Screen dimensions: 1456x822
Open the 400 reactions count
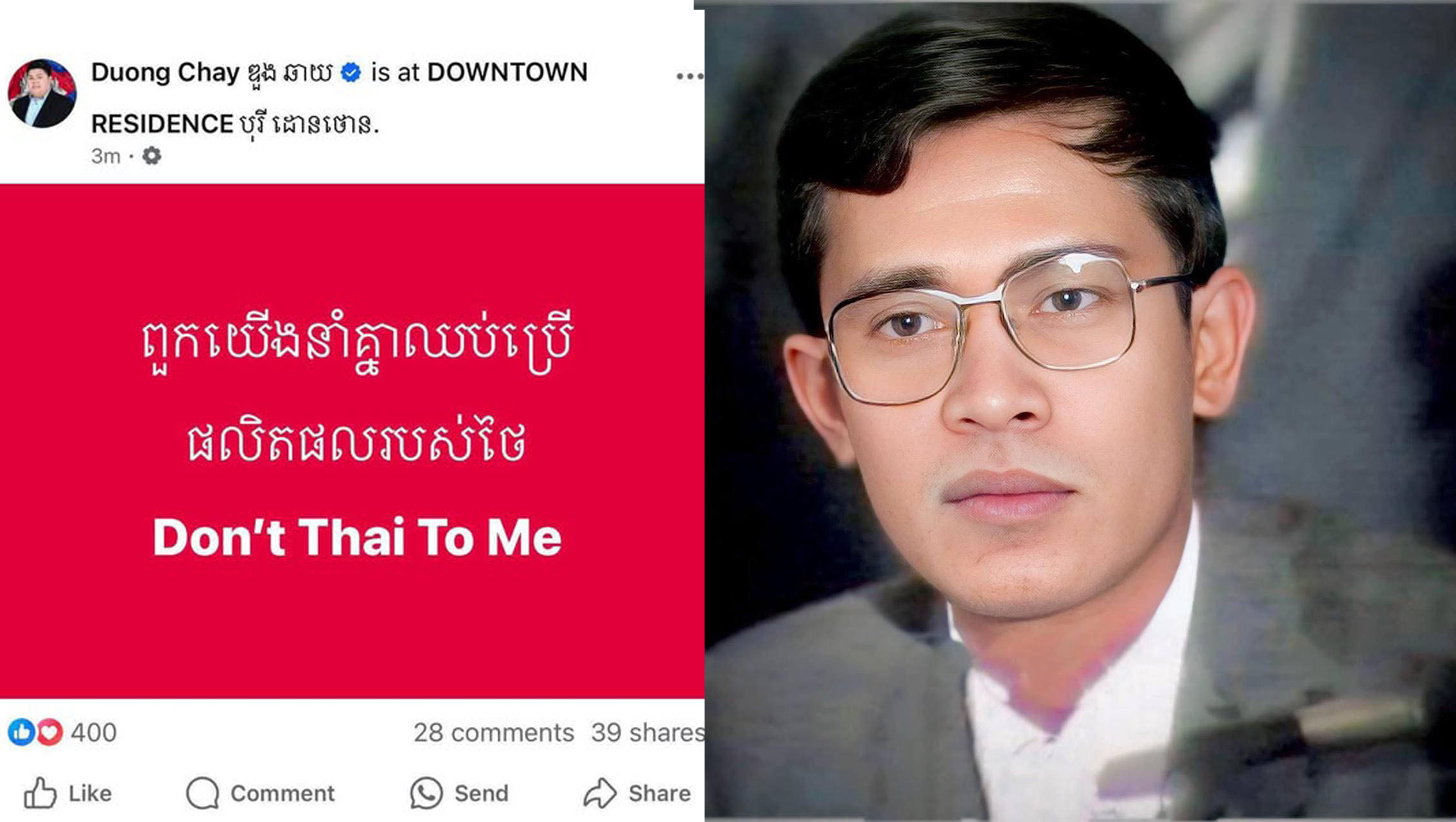pos(94,733)
